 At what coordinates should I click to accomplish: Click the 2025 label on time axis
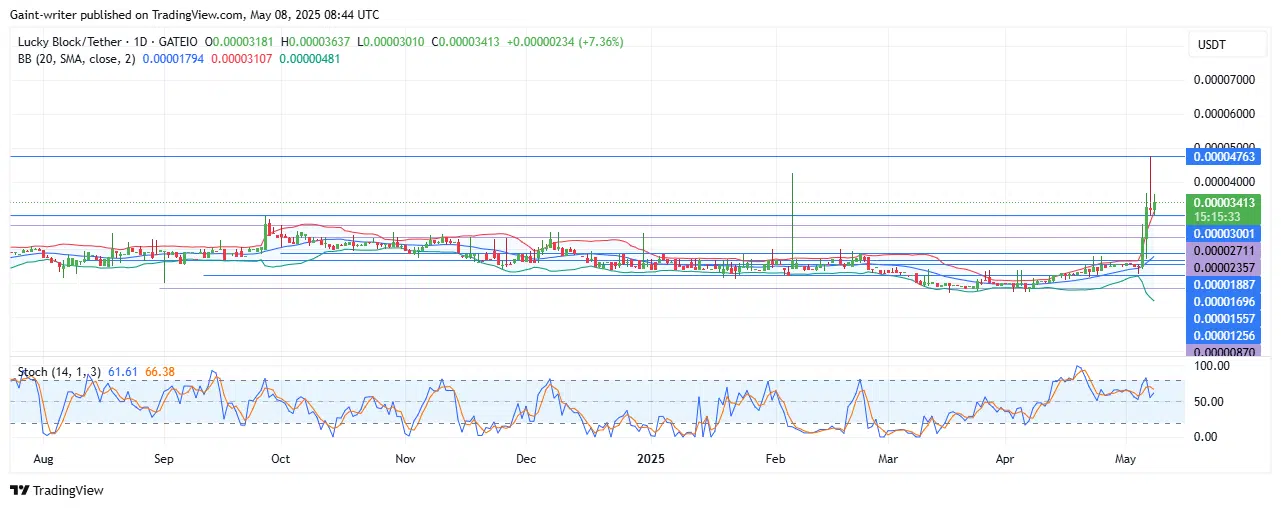651,459
